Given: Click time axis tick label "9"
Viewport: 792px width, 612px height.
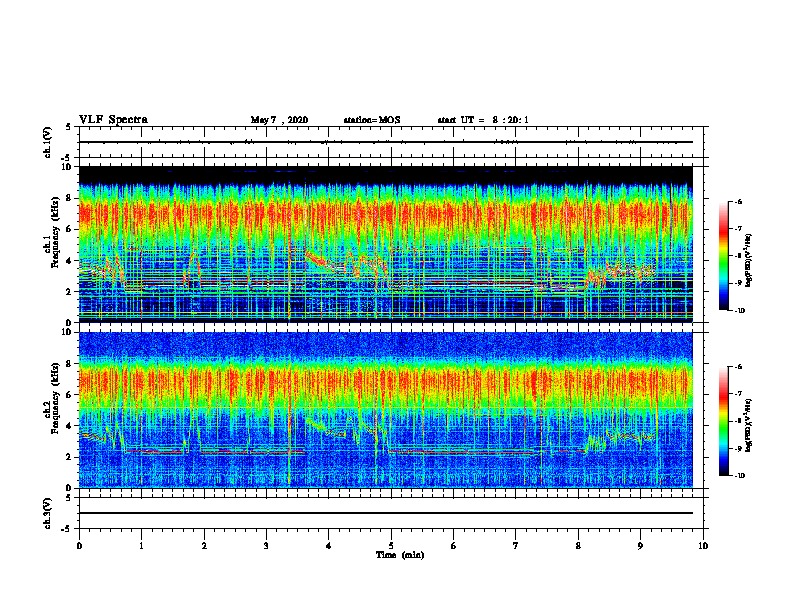Looking at the screenshot, I should pyautogui.click(x=640, y=546).
